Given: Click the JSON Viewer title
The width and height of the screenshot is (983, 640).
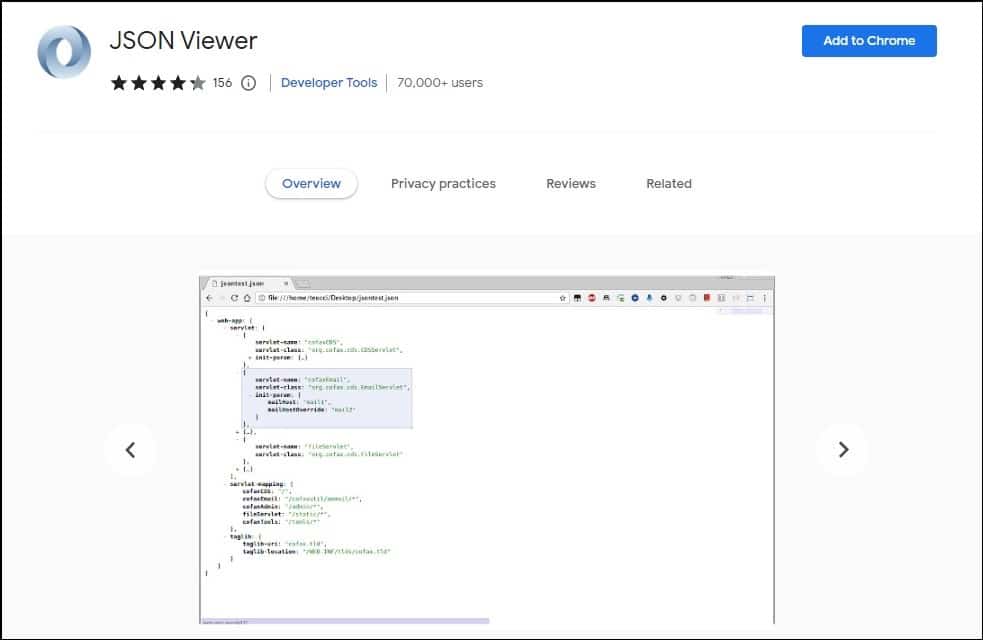Looking at the screenshot, I should click(x=184, y=41).
